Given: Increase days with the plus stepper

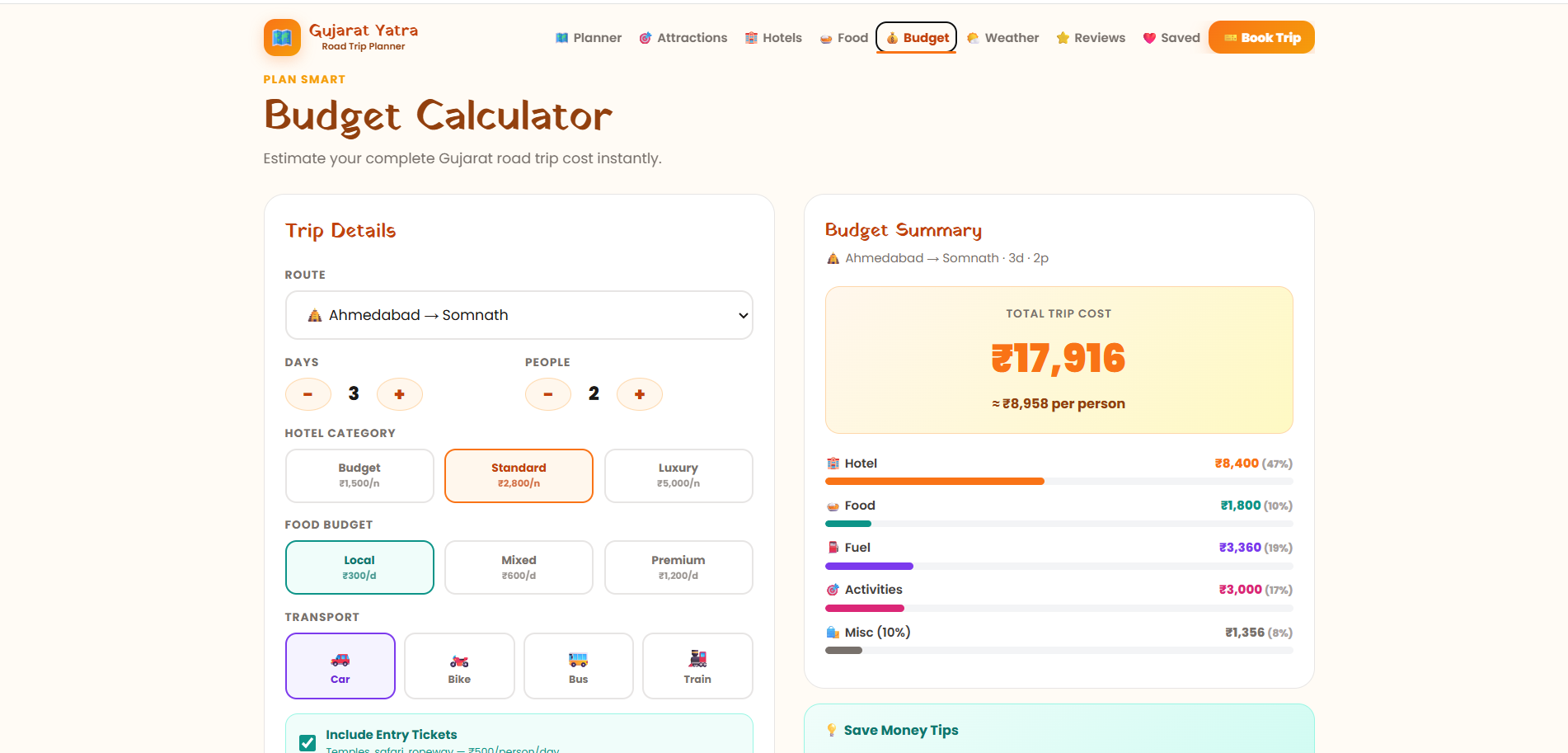Looking at the screenshot, I should tap(400, 394).
